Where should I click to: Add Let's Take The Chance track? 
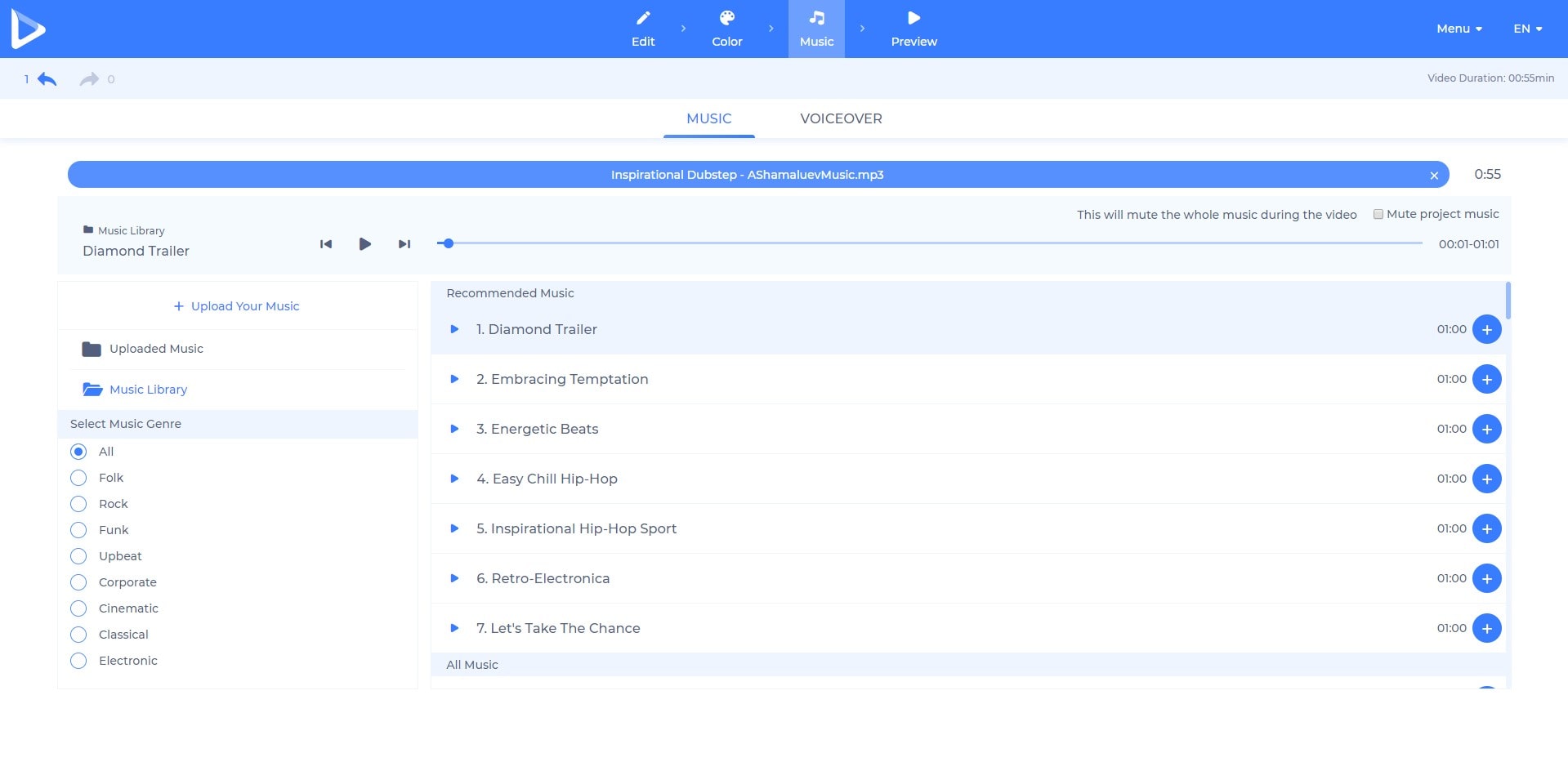click(1486, 628)
